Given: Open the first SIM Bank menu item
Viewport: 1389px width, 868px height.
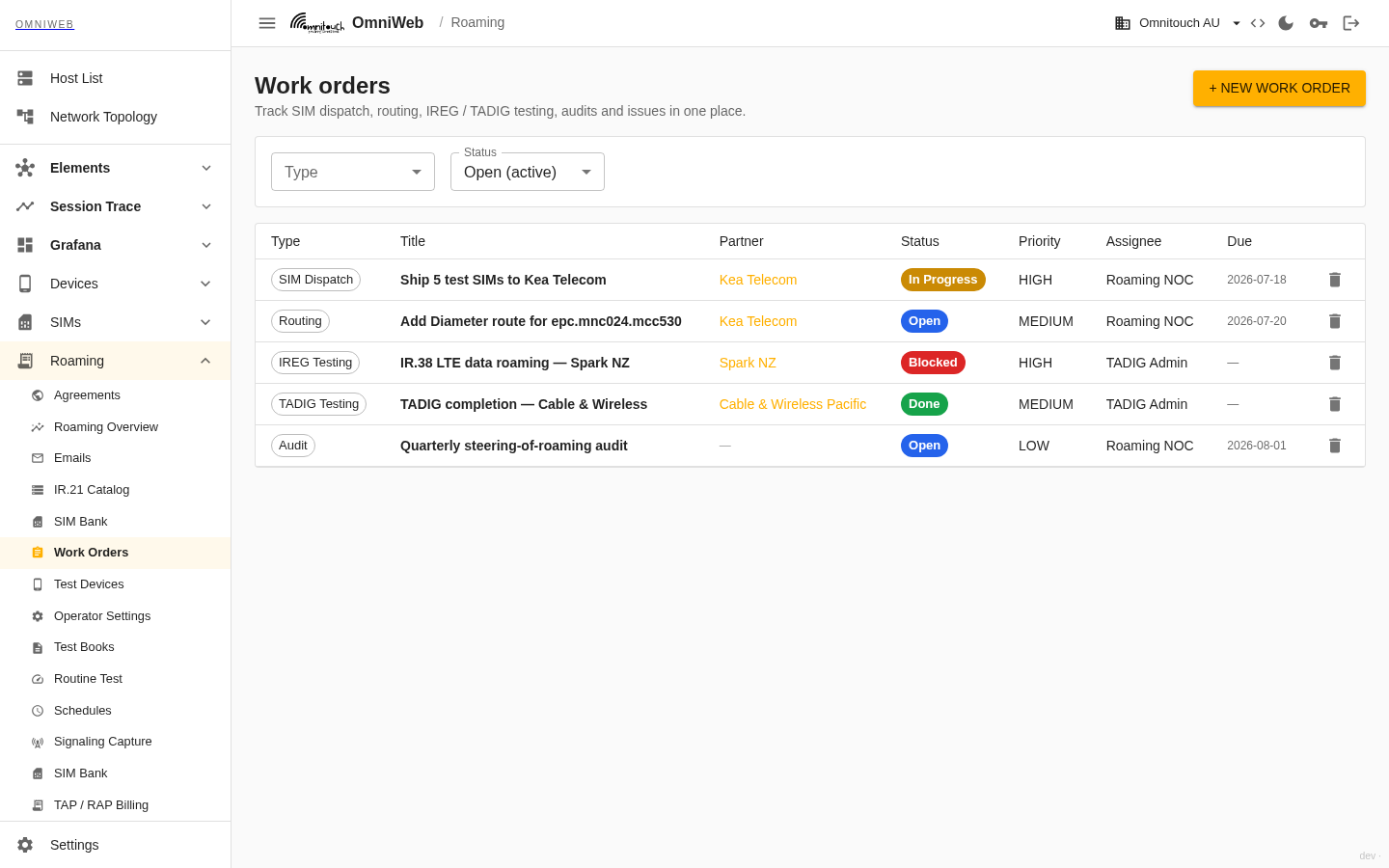Looking at the screenshot, I should (x=116, y=522).
